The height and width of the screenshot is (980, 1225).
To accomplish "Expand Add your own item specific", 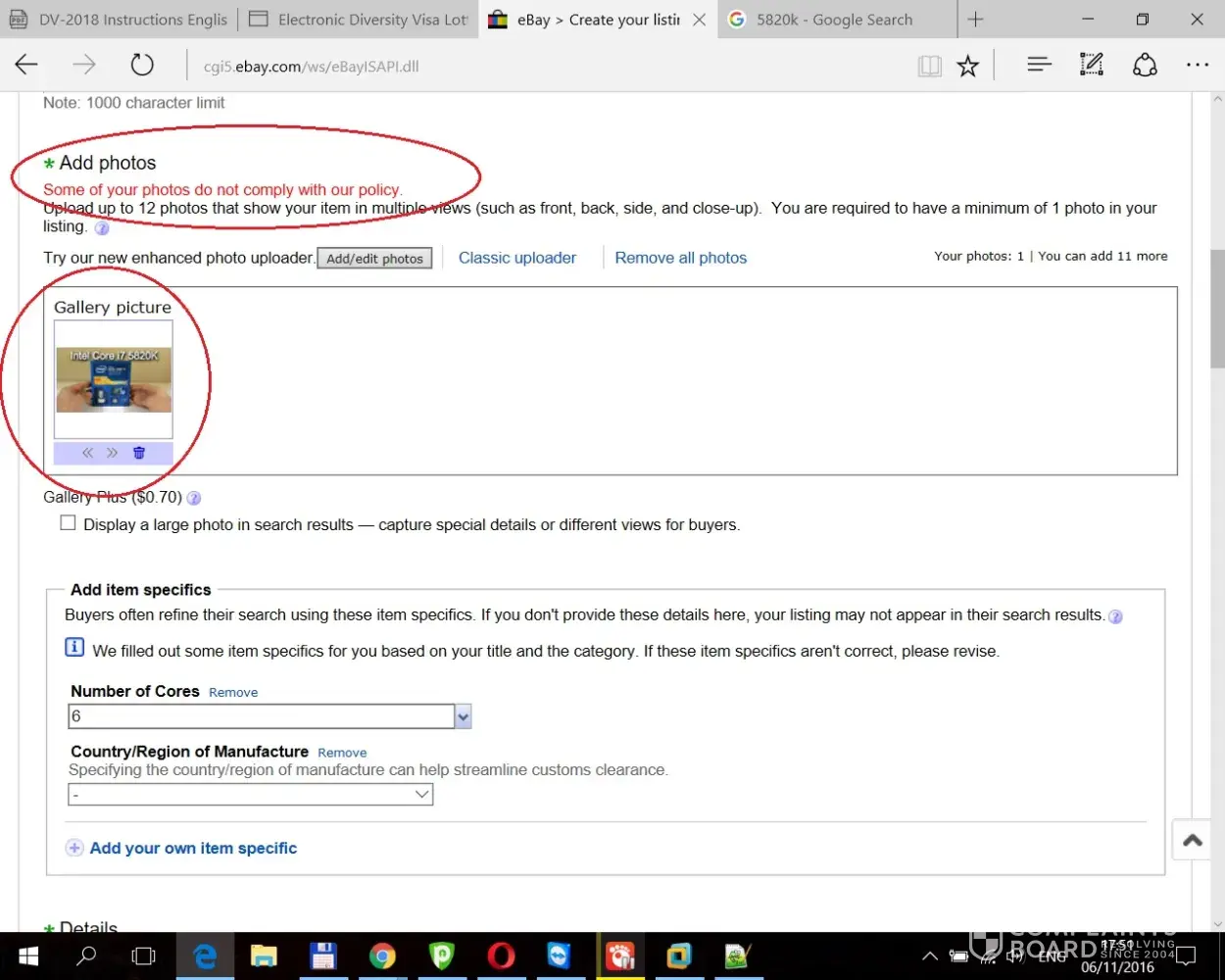I will 192,849.
